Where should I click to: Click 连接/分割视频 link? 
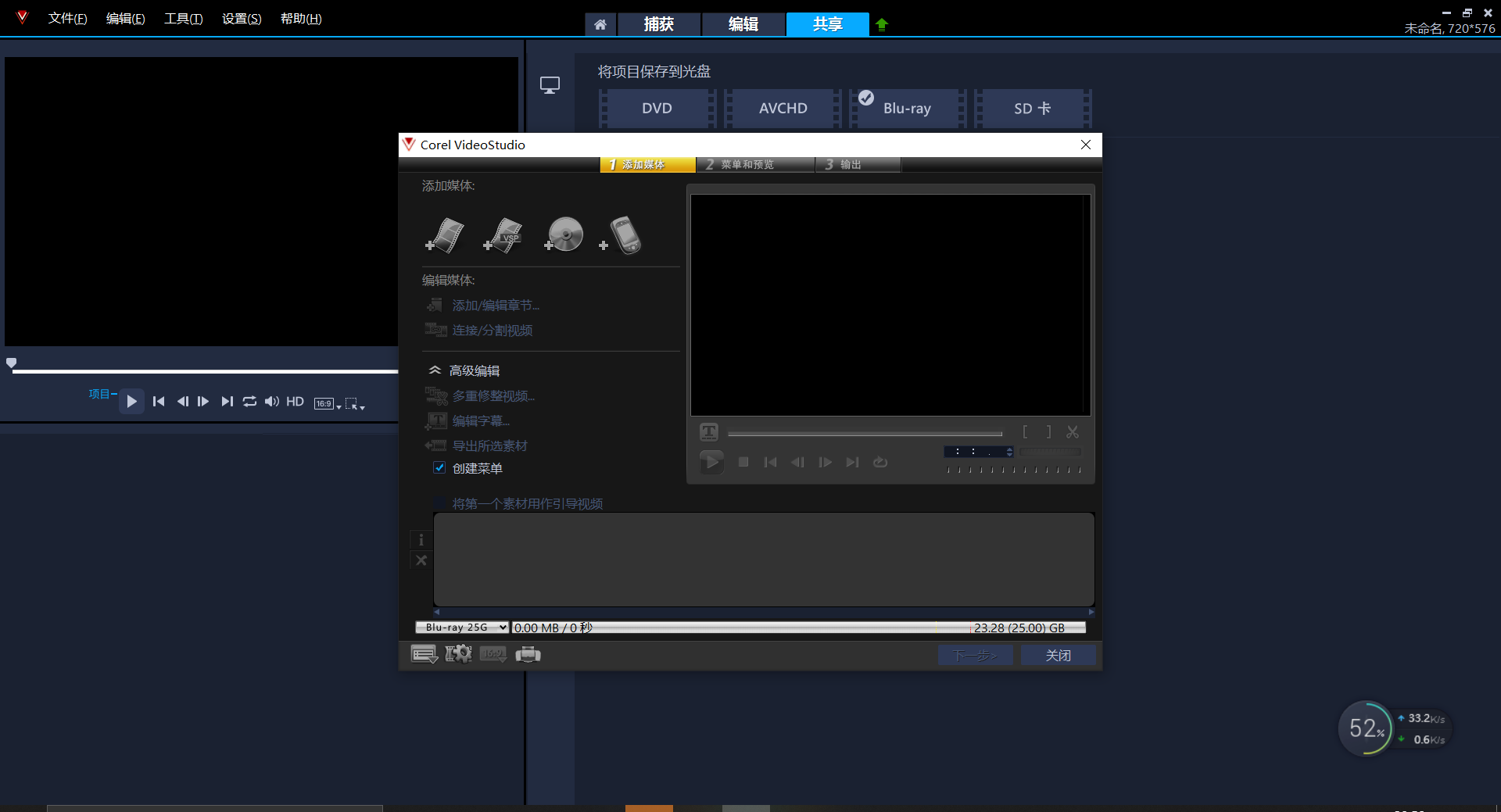point(493,330)
